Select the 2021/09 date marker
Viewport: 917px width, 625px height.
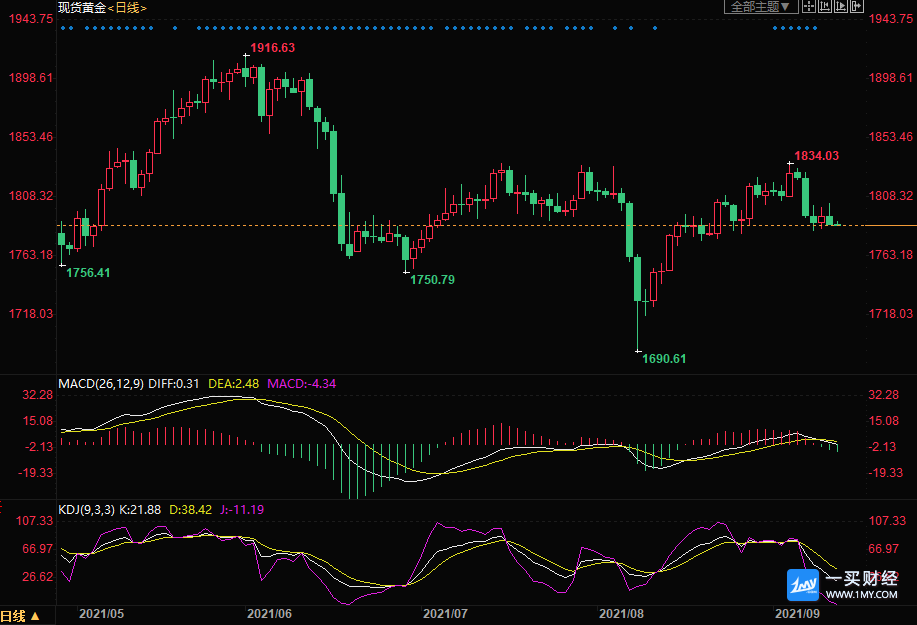pyautogui.click(x=797, y=614)
